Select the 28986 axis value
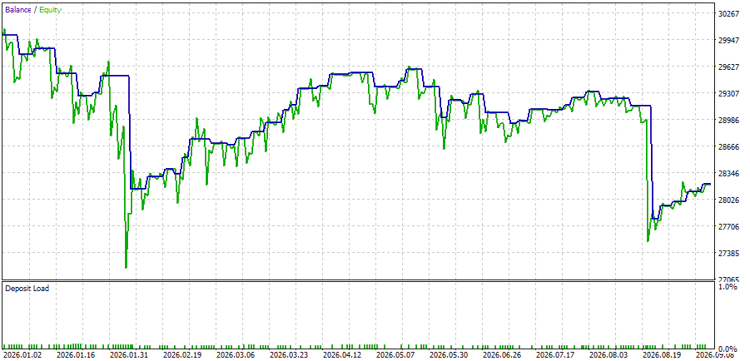This screenshot has width=750, height=361. 729,120
